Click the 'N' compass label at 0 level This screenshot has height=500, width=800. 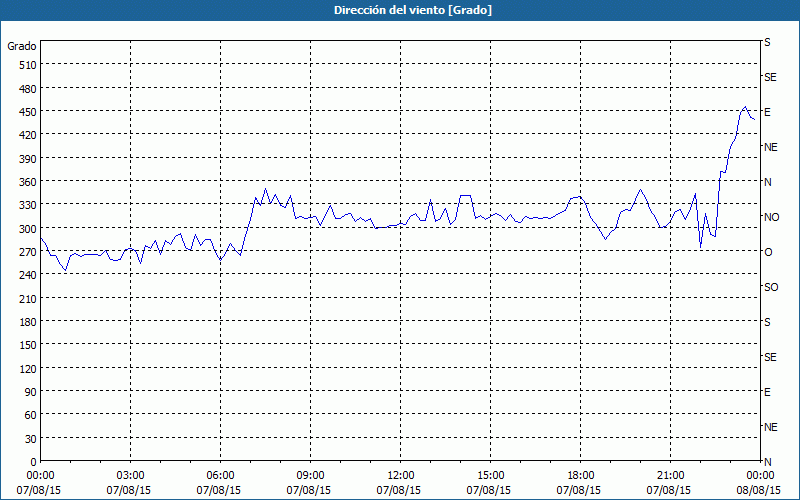pyautogui.click(x=768, y=462)
